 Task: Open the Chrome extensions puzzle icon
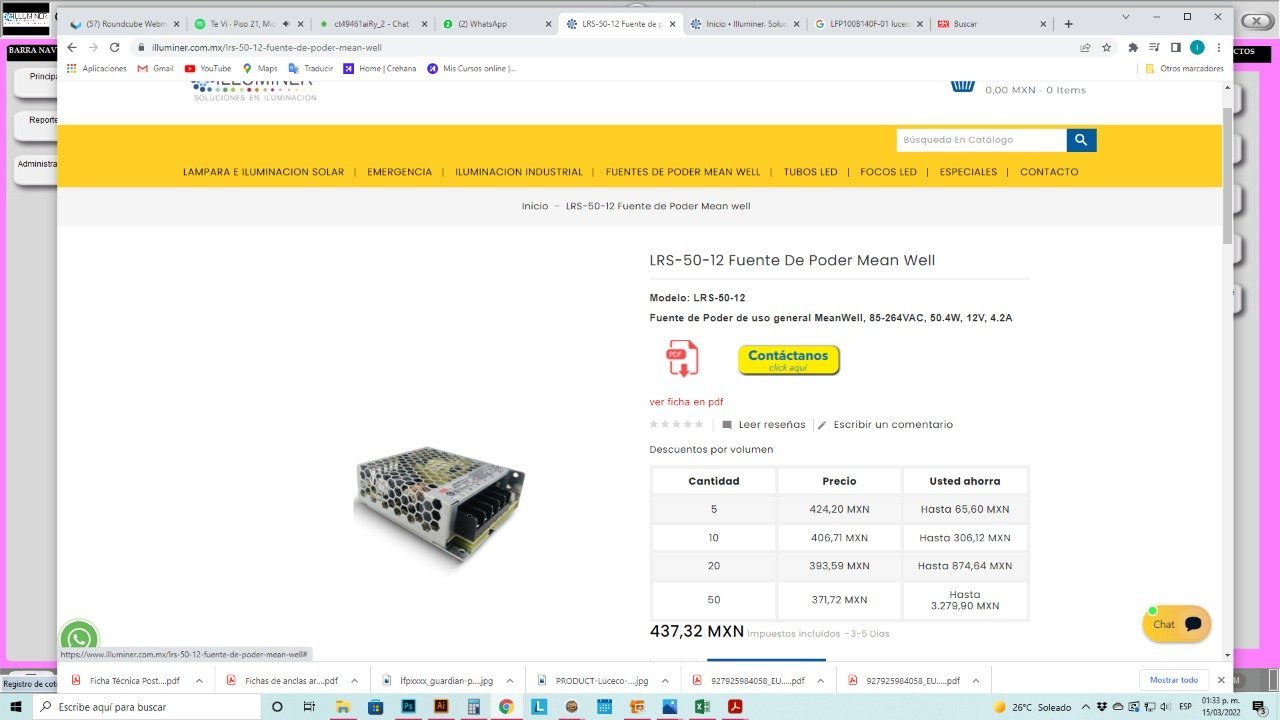point(1133,47)
